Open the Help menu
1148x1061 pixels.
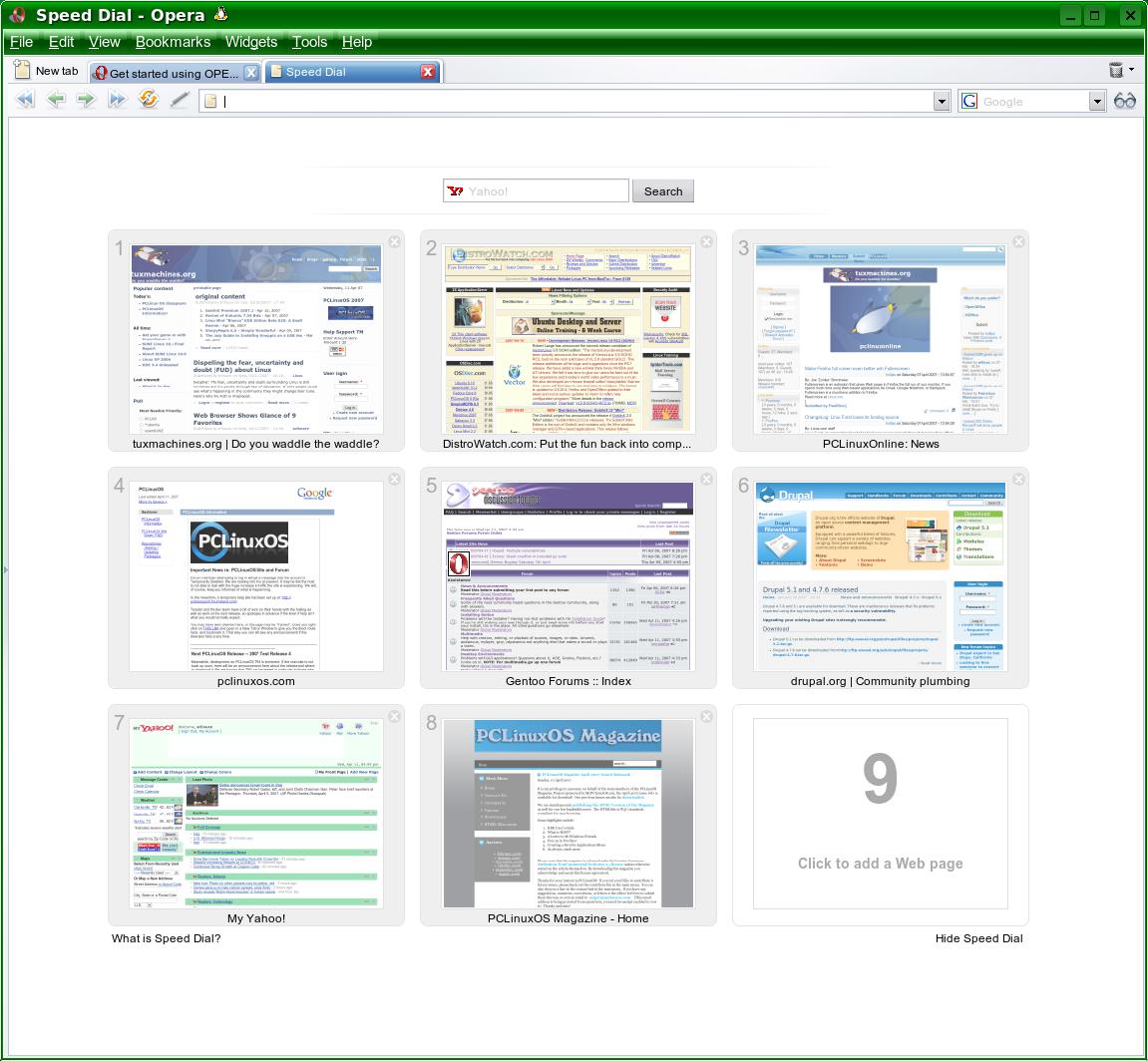[x=357, y=42]
